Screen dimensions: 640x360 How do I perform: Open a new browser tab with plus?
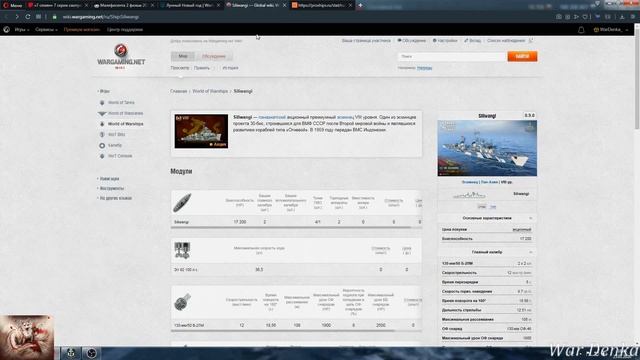click(x=360, y=5)
